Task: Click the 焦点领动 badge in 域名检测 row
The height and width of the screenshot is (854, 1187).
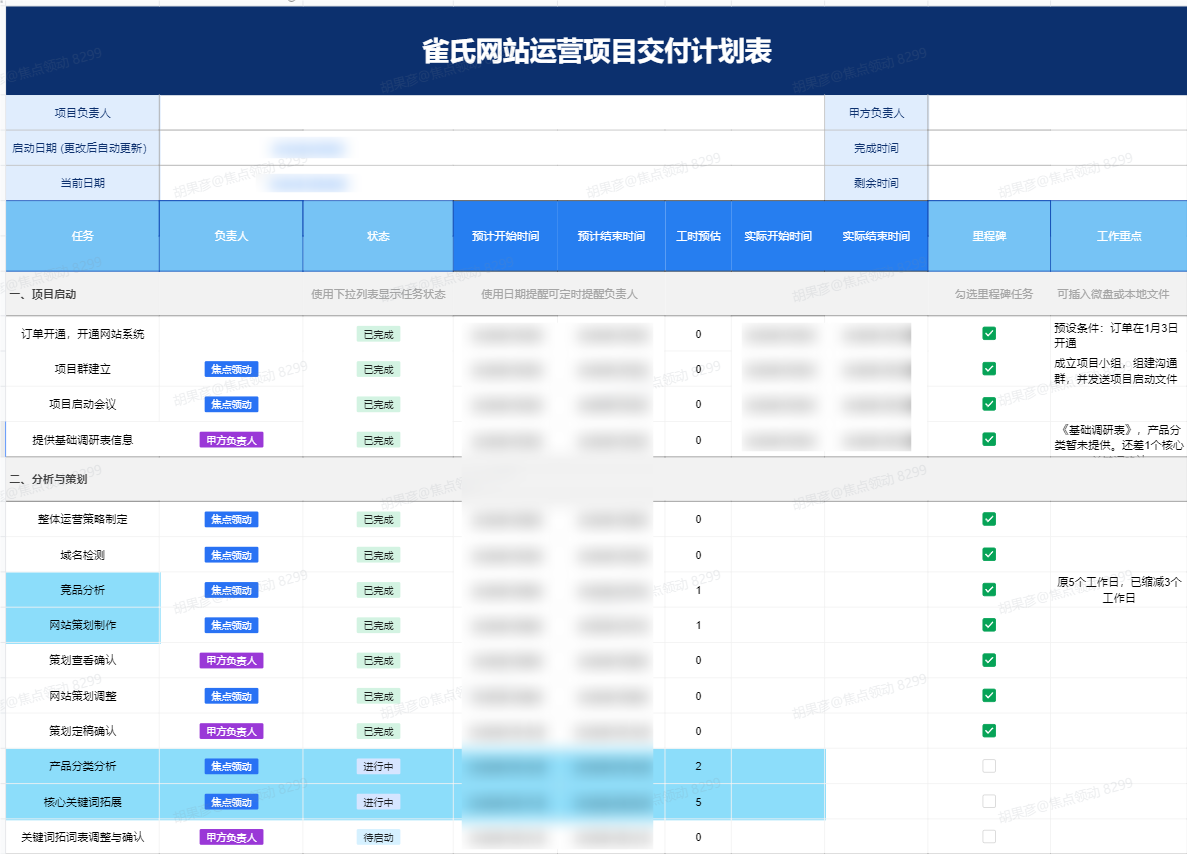Action: point(231,554)
